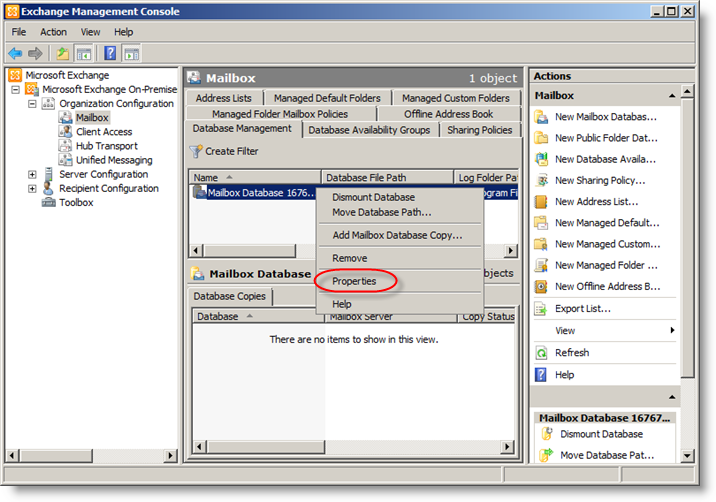Viewport: 716px width, 502px height.
Task: Choose Dismount Database from the context menu
Action: coord(400,197)
